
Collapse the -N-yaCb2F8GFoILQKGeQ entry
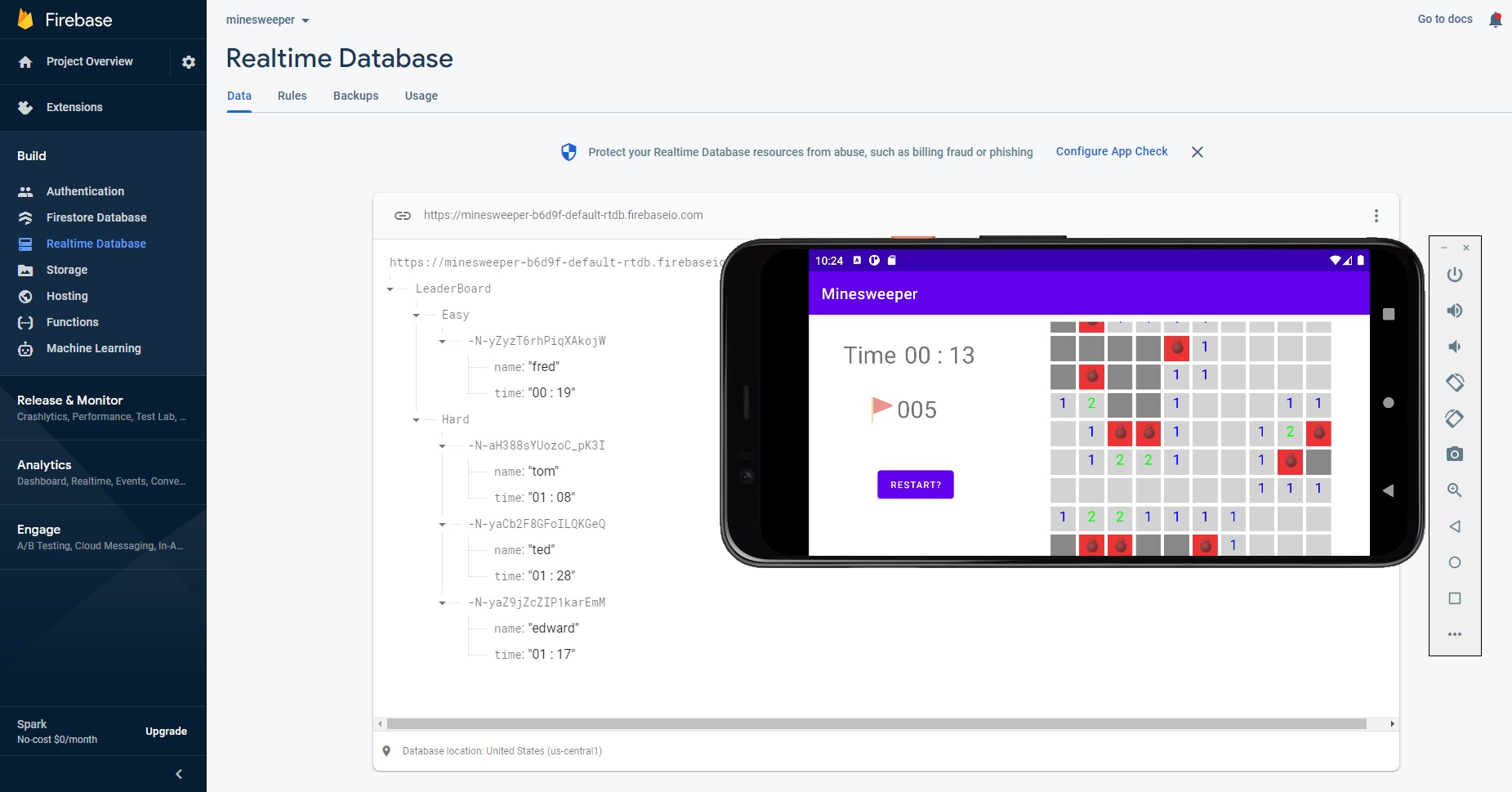click(443, 525)
